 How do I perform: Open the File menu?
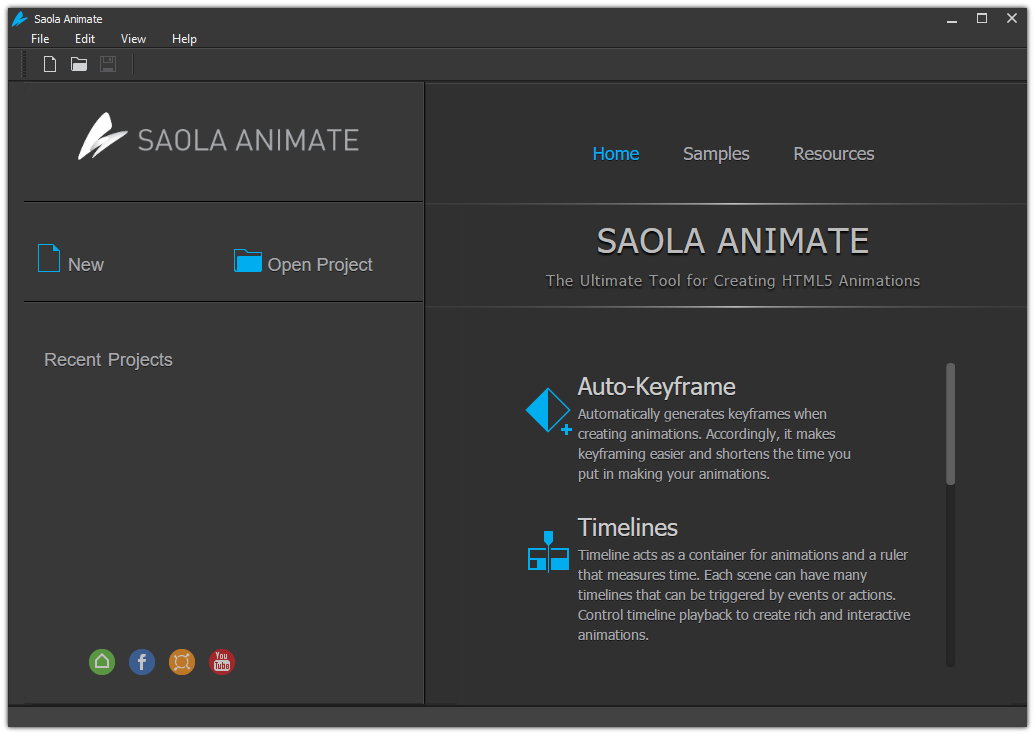coord(39,39)
